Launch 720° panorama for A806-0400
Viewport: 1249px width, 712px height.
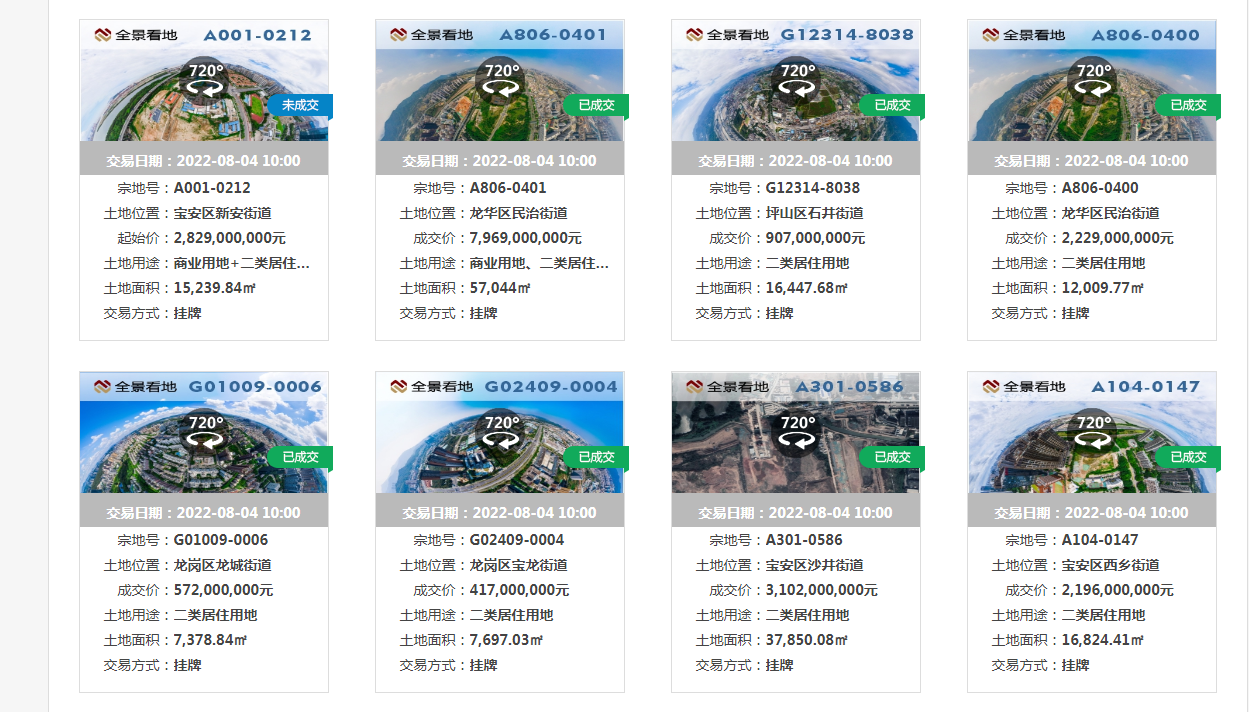(1093, 80)
